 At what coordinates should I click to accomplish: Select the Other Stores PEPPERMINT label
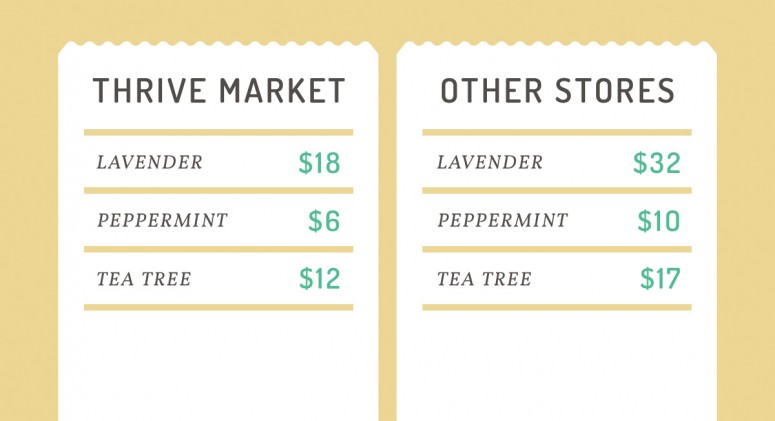pyautogui.click(x=502, y=220)
